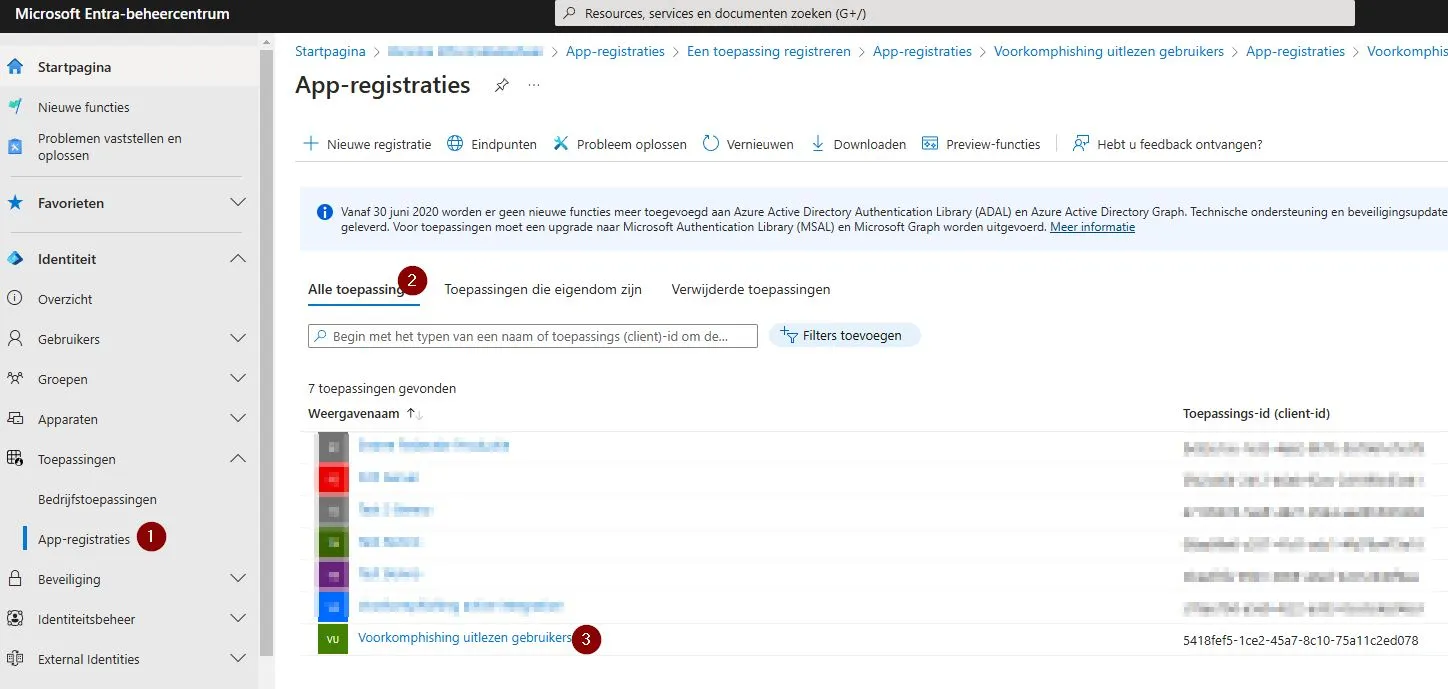Viewport: 1448px width, 689px height.
Task: Click the Favorieten star icon
Action: [x=15, y=203]
